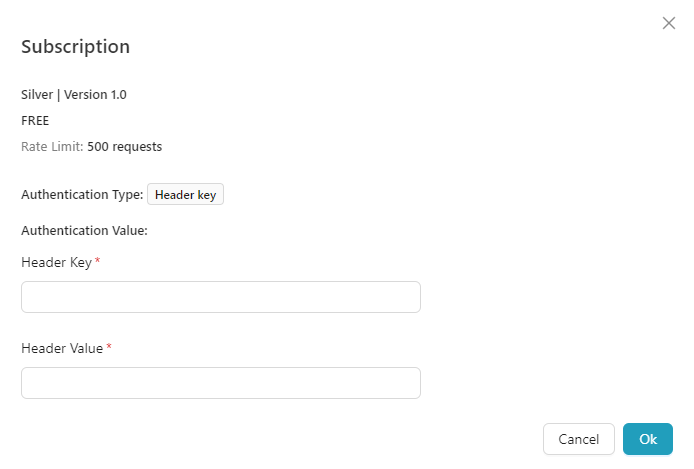The width and height of the screenshot is (694, 469).
Task: Select the Header key authentication tag
Action: (185, 195)
